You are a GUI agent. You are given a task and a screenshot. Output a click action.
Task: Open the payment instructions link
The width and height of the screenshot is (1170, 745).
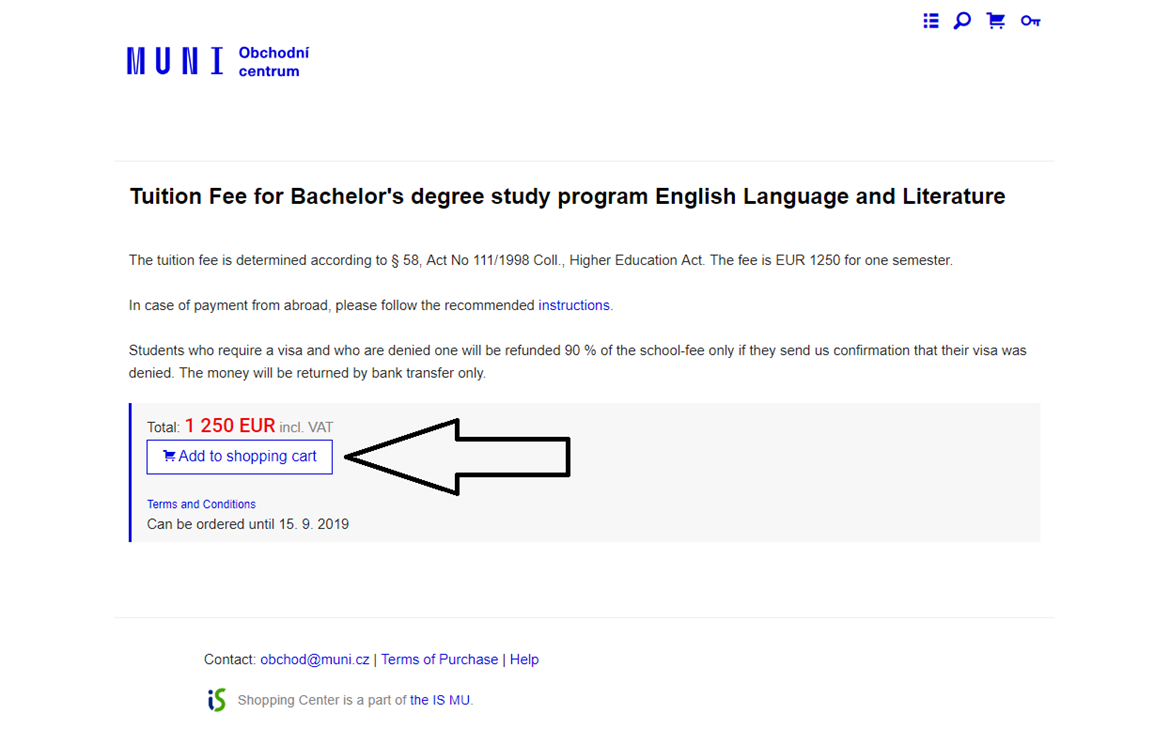pyautogui.click(x=573, y=305)
